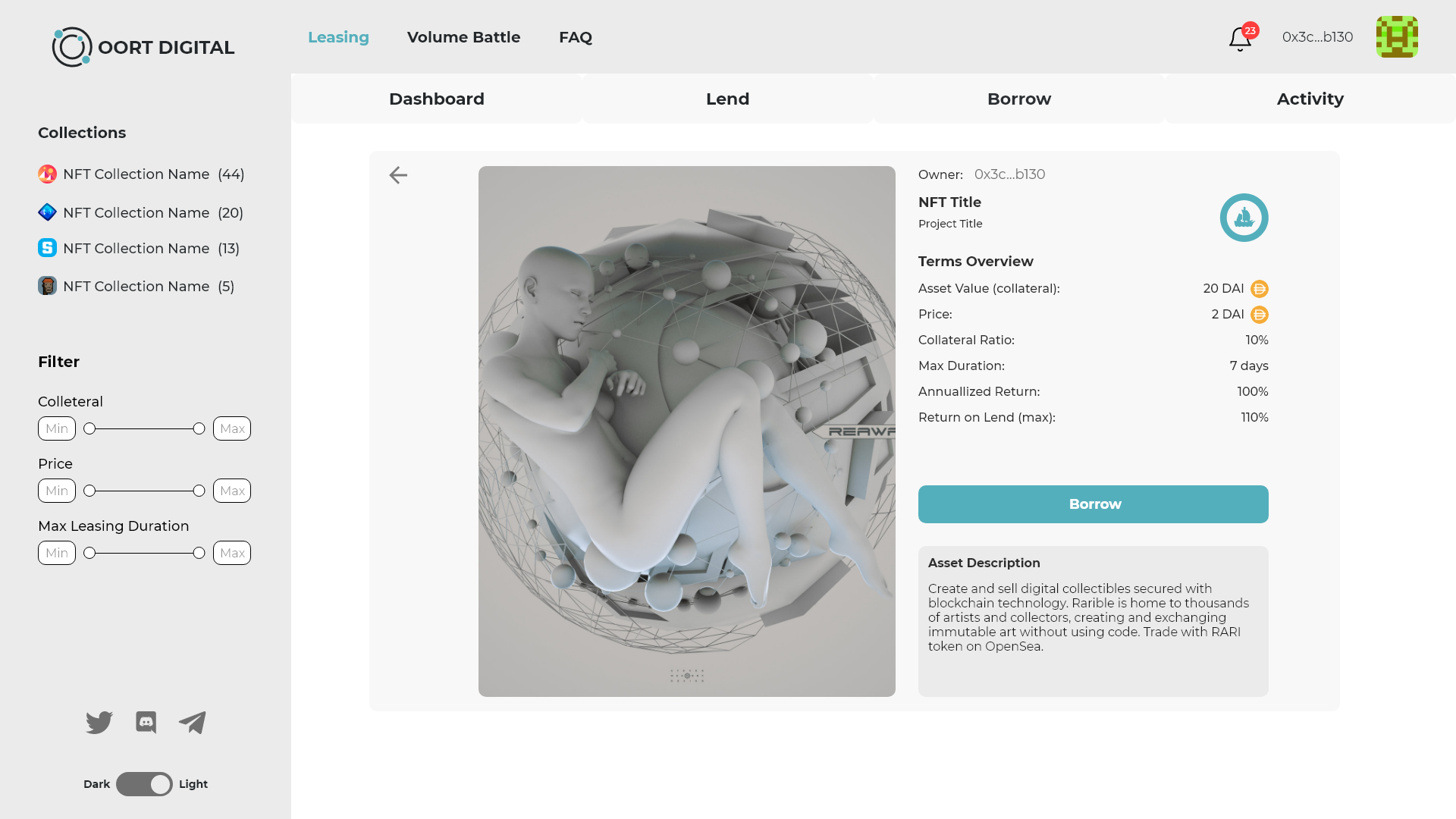Click the Max Leasing Duration Min field

[x=57, y=553]
